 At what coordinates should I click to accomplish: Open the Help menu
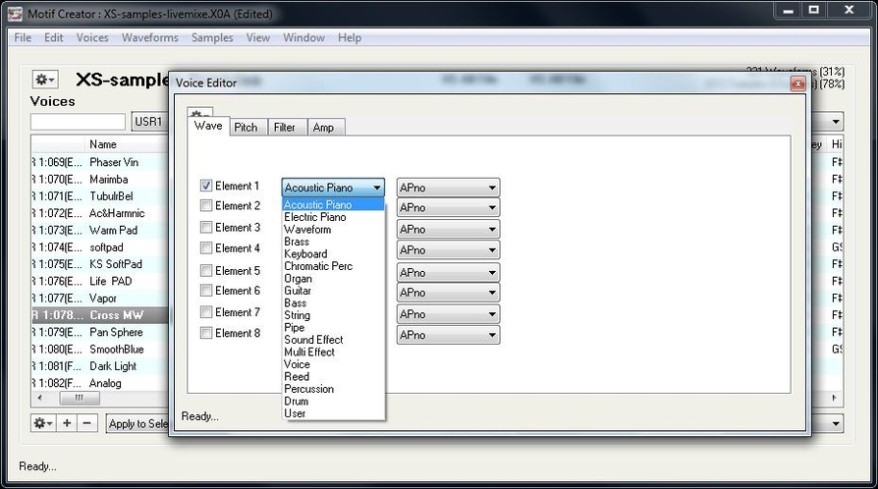pyautogui.click(x=349, y=38)
